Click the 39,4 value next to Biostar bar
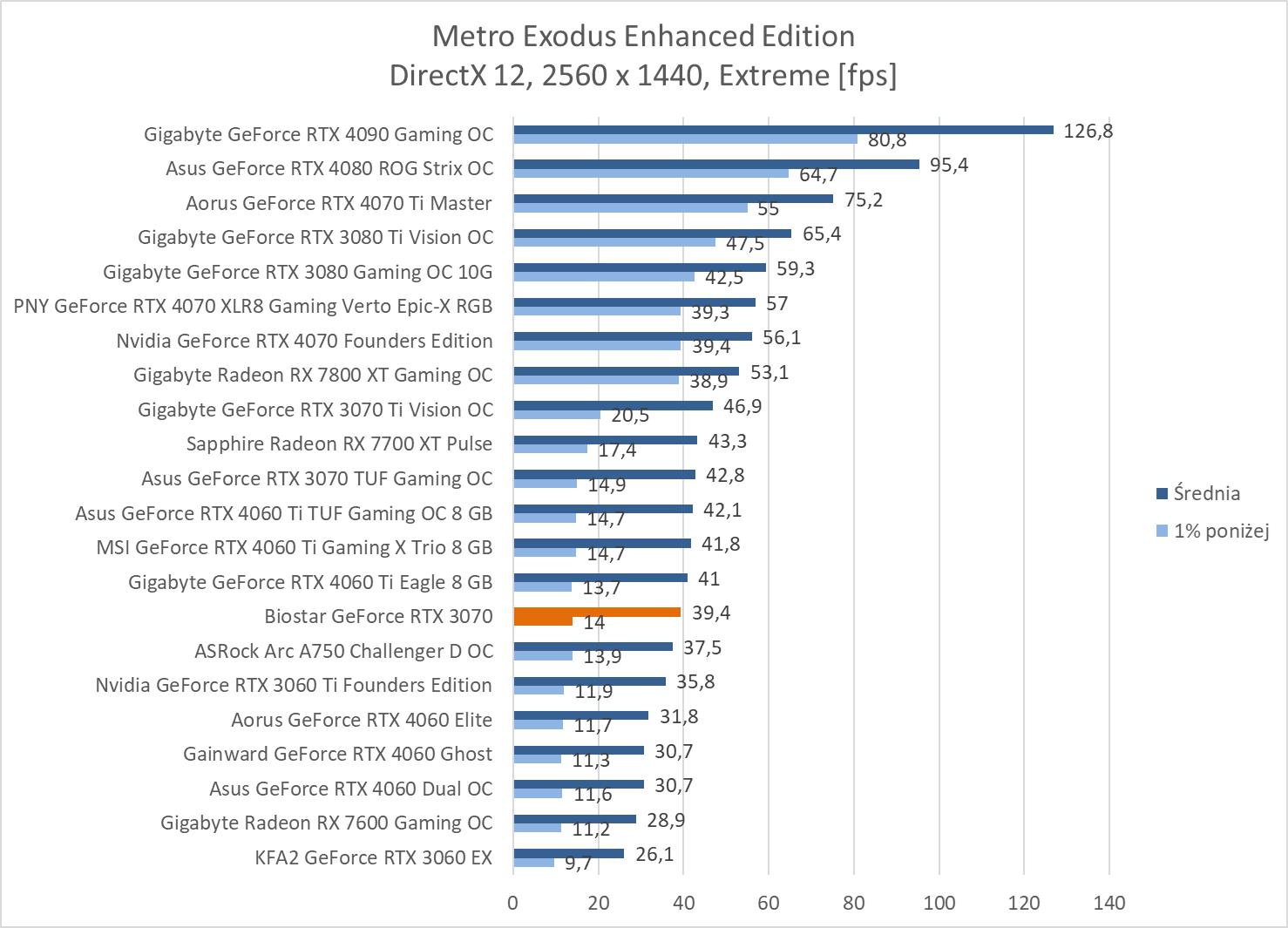The image size is (1288, 928). tap(710, 613)
